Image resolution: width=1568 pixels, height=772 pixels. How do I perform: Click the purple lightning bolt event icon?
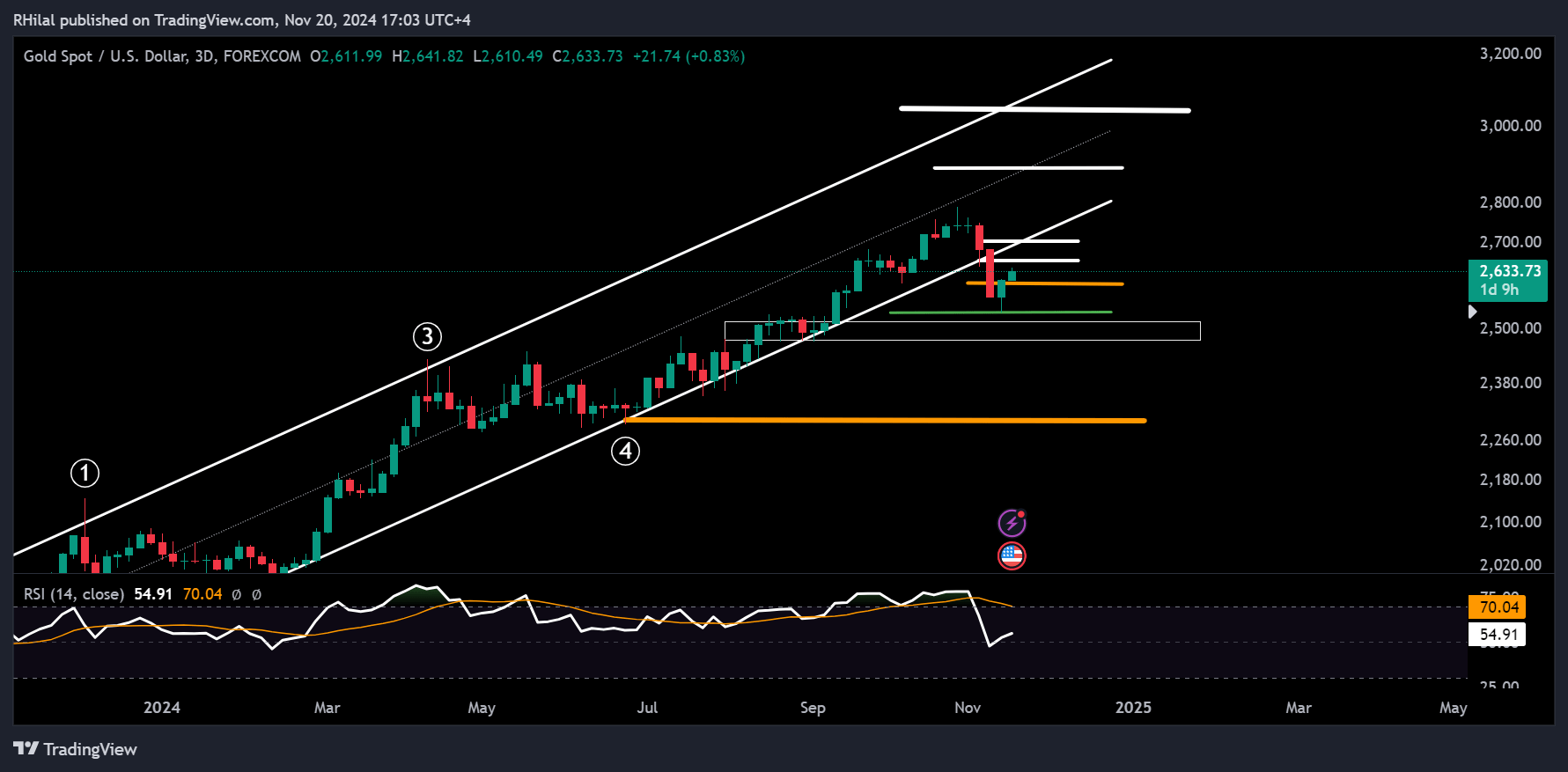[1012, 523]
